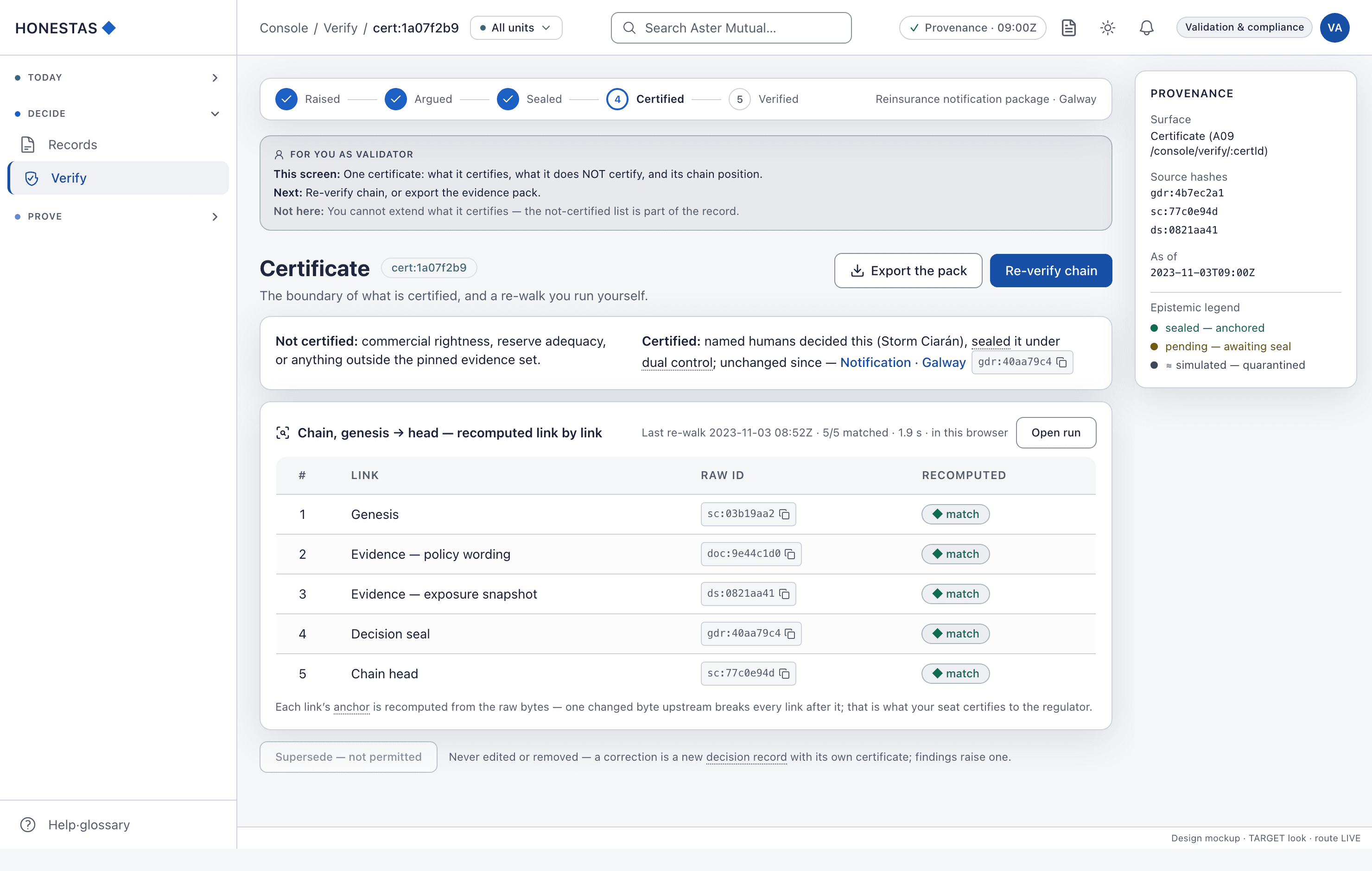Open Notification · Galway link
1372x871 pixels.
click(902, 362)
